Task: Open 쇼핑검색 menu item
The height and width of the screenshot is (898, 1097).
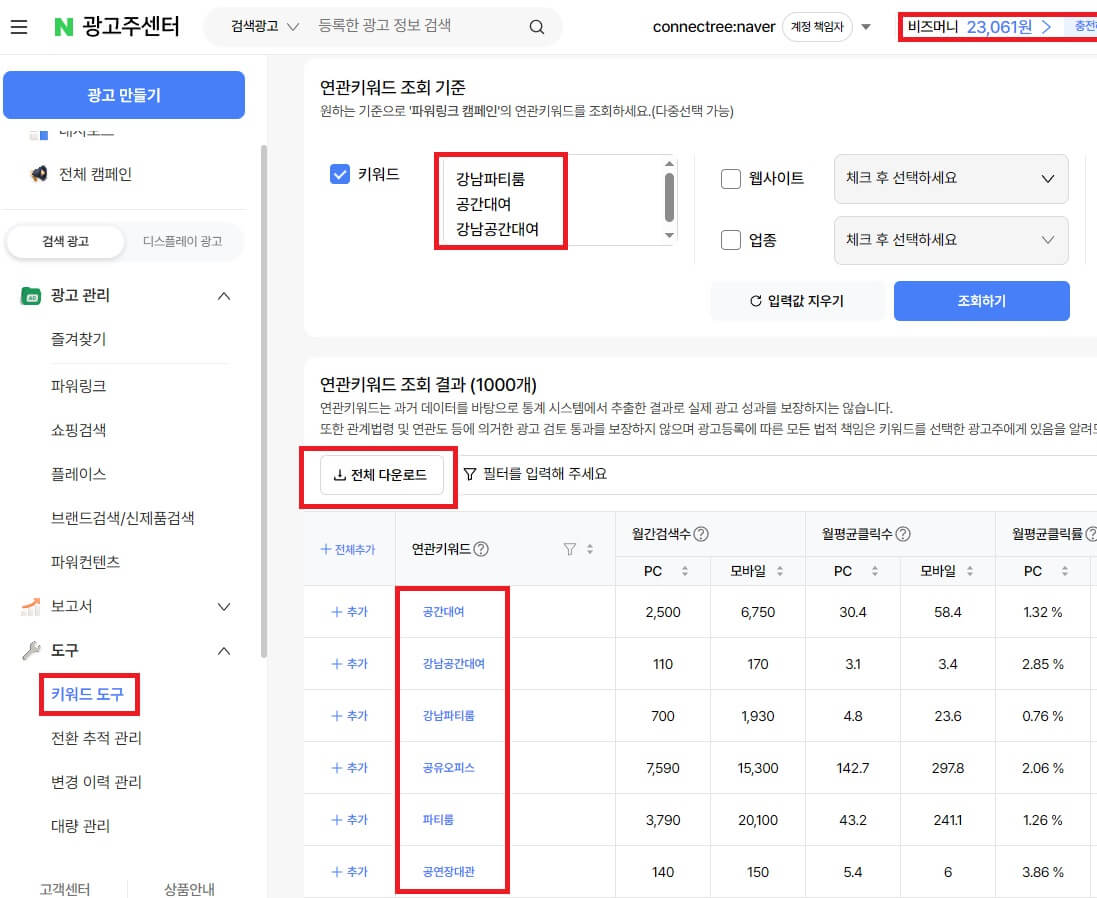Action: 78,429
